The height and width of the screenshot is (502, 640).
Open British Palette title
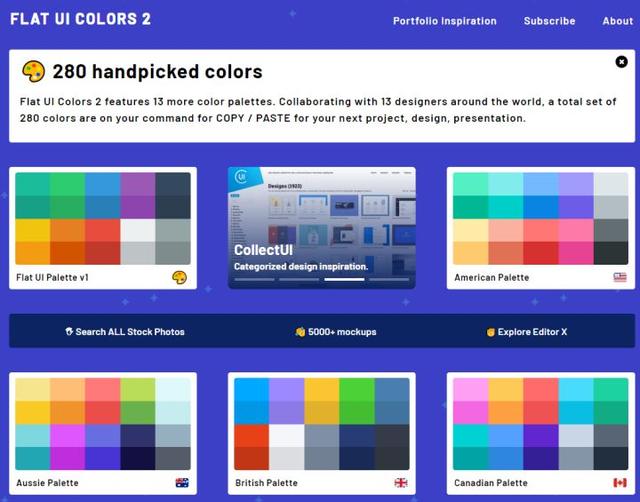pos(266,483)
